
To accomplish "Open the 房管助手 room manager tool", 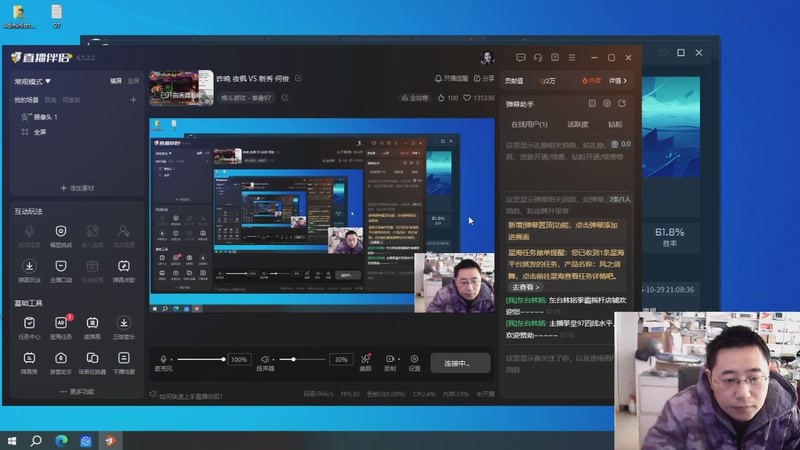I will point(61,362).
